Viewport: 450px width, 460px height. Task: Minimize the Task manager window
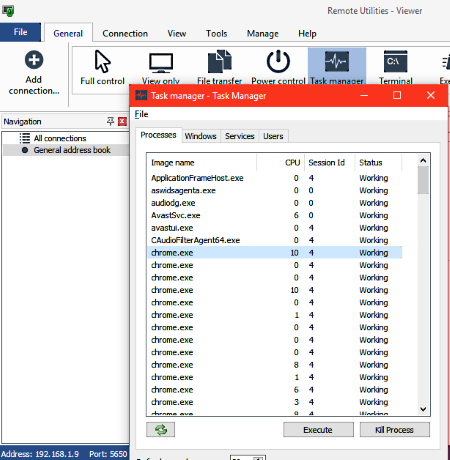(x=364, y=95)
